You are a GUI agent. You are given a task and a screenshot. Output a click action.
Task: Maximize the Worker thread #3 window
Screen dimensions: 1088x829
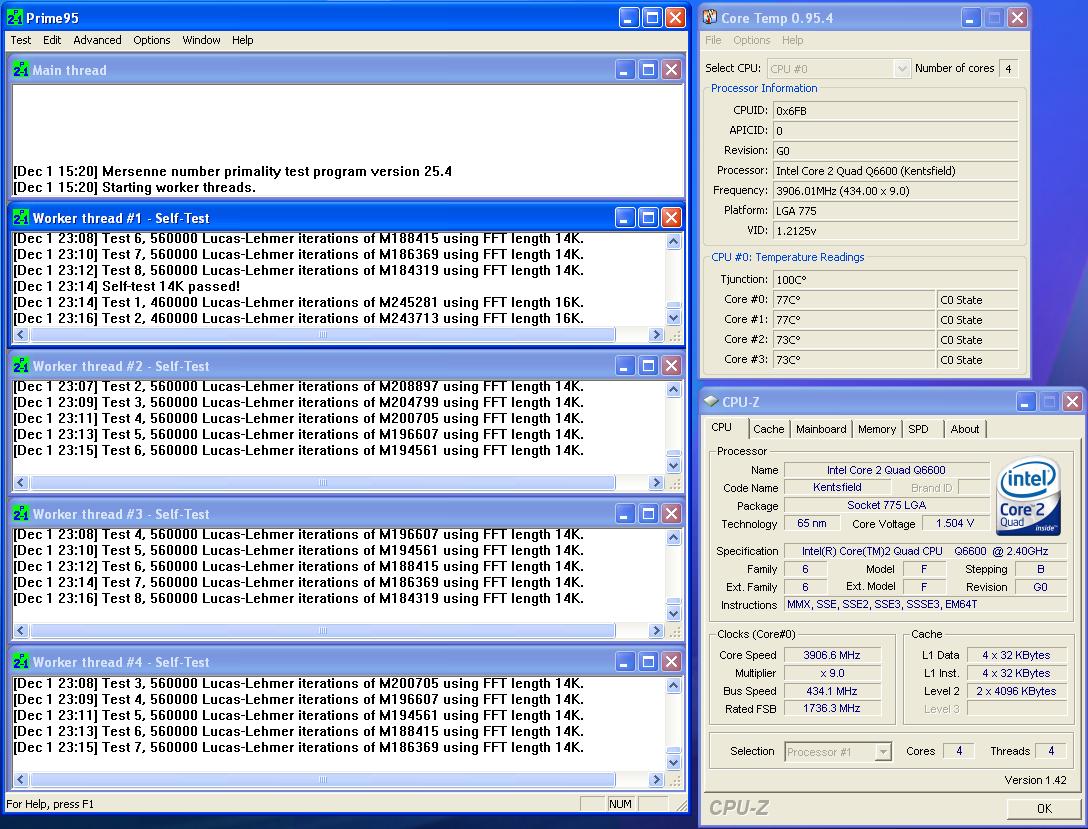click(x=648, y=514)
